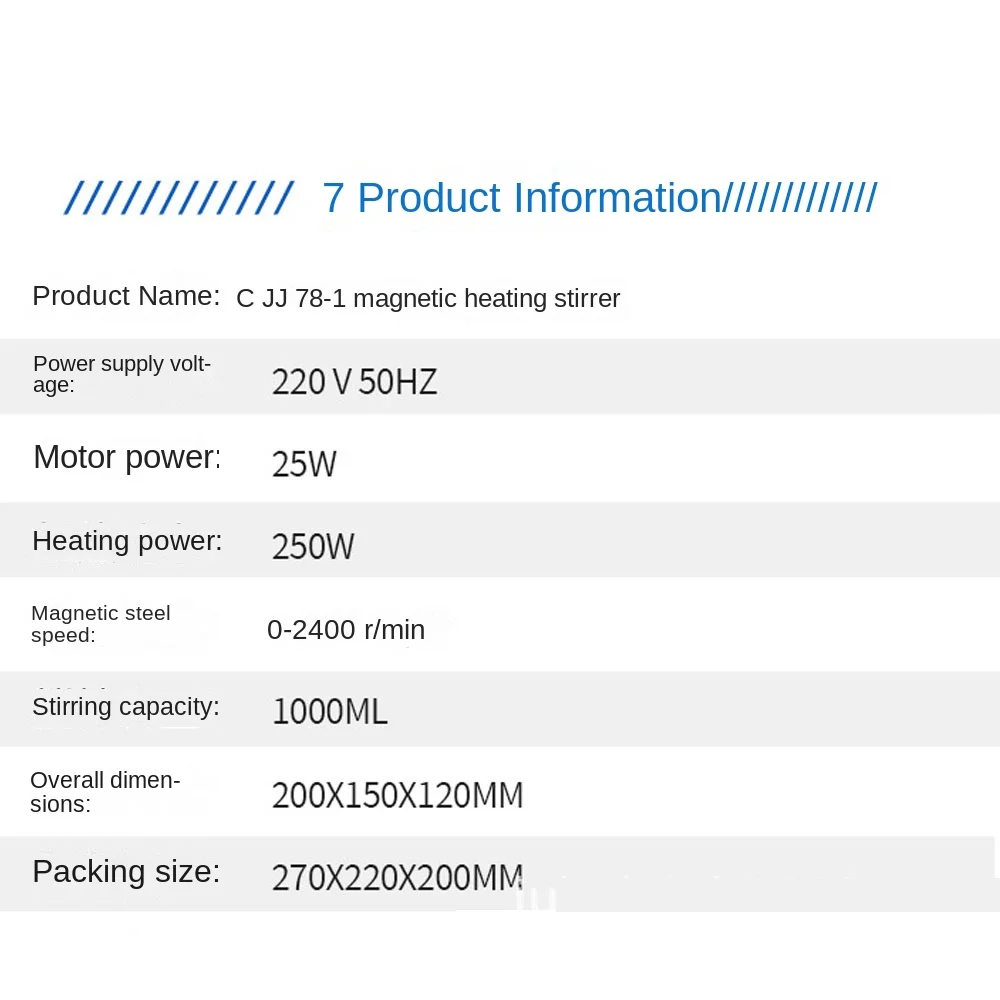Click the Motor power label

pyautogui.click(x=126, y=457)
